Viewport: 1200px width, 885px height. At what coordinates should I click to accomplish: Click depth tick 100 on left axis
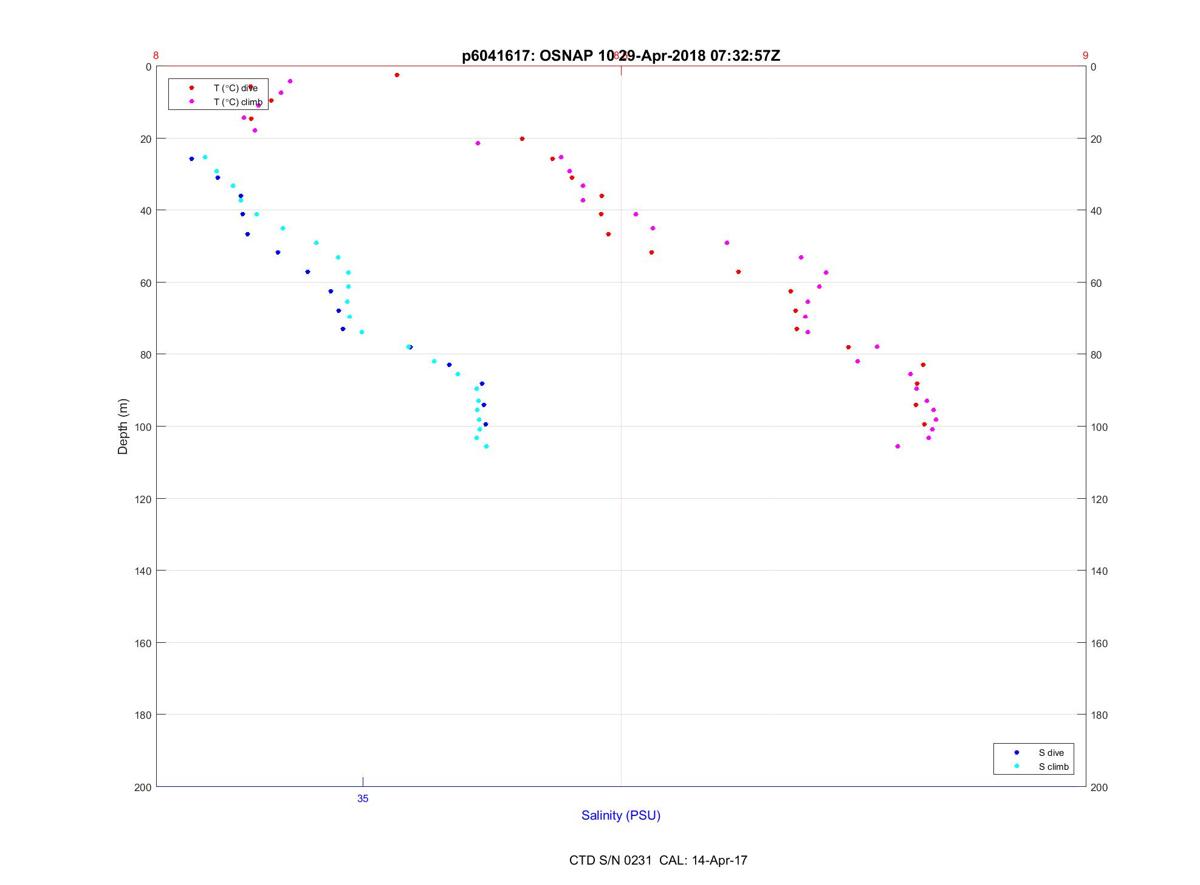(x=142, y=427)
